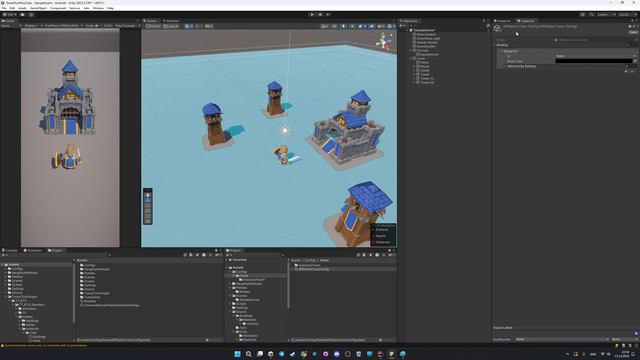Select the Rotate tool in Scene overlay
This screenshot has height=360, width=640.
148,205
